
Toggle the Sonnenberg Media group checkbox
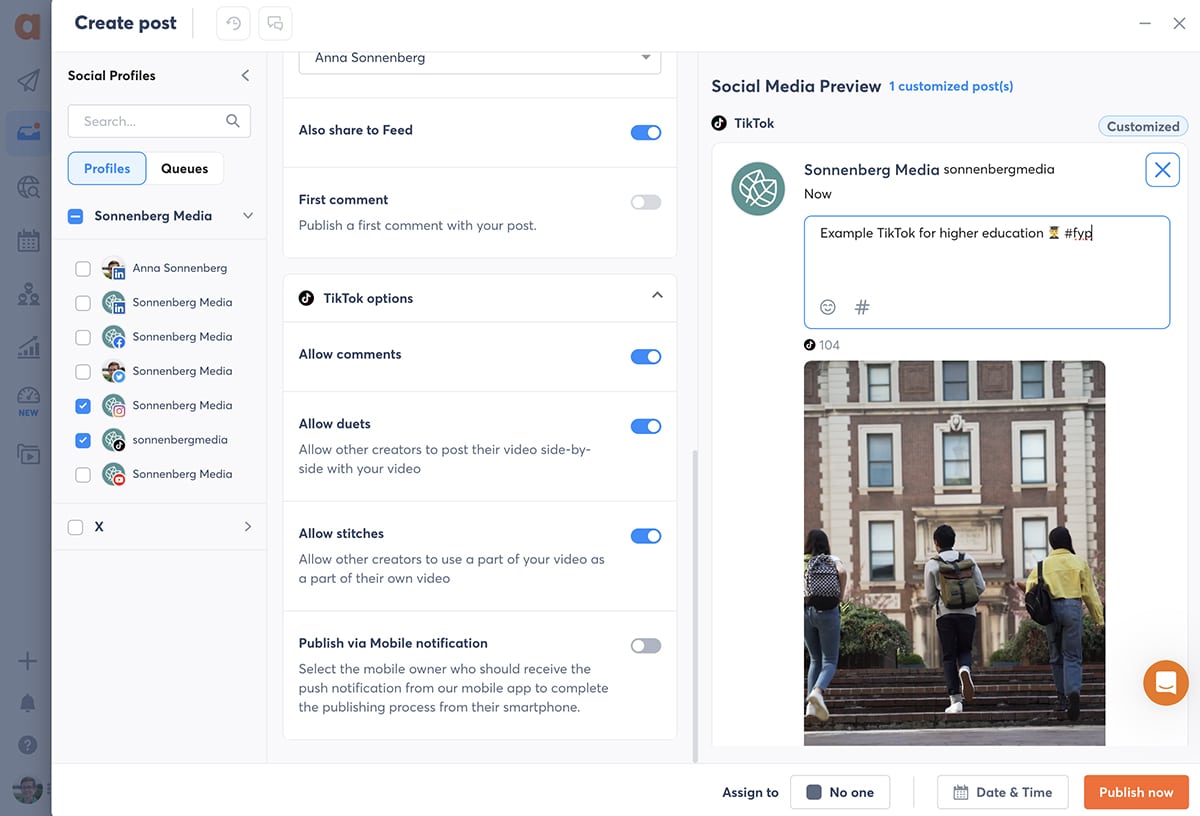pyautogui.click(x=75, y=216)
